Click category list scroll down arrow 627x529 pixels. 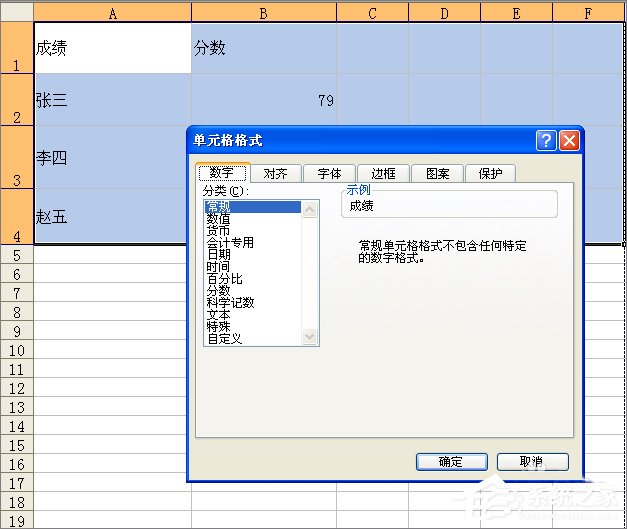pyautogui.click(x=310, y=337)
